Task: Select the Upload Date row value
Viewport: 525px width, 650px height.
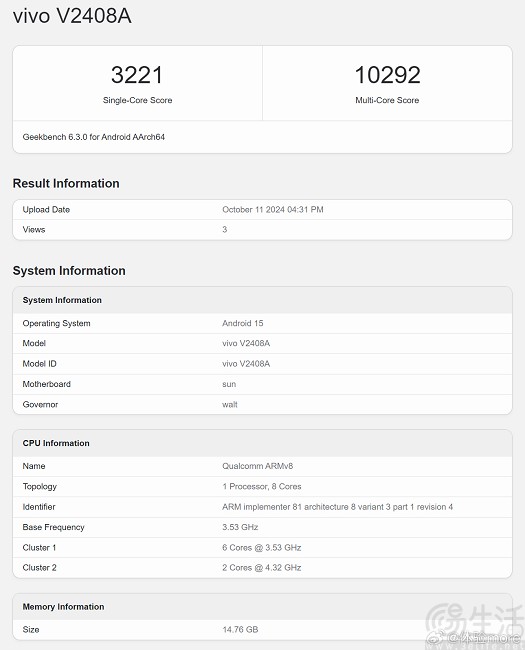Action: [x=272, y=210]
